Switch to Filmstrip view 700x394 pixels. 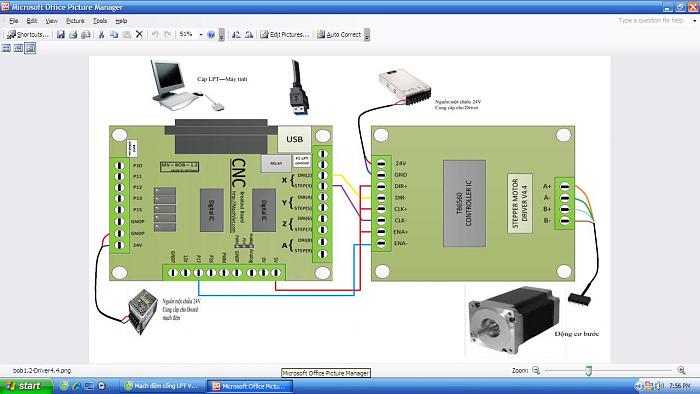tap(18, 48)
